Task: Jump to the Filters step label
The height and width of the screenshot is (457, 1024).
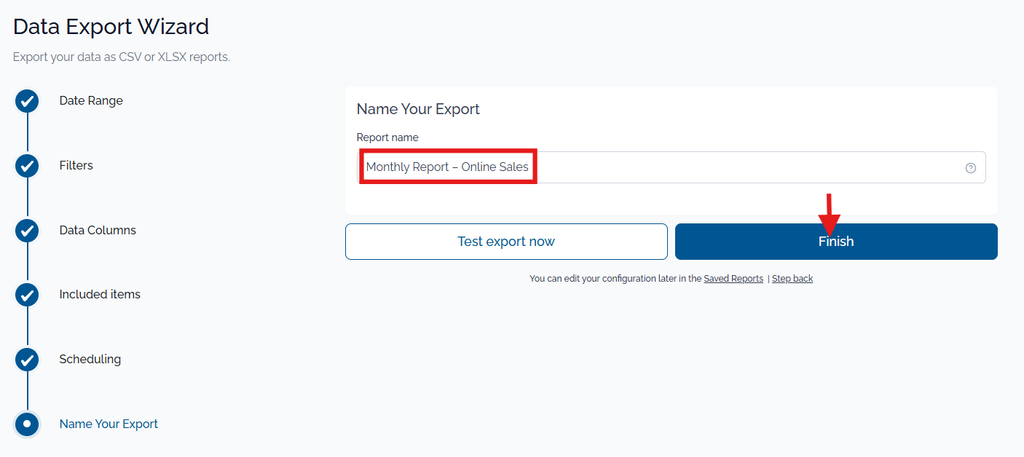Action: [x=76, y=165]
